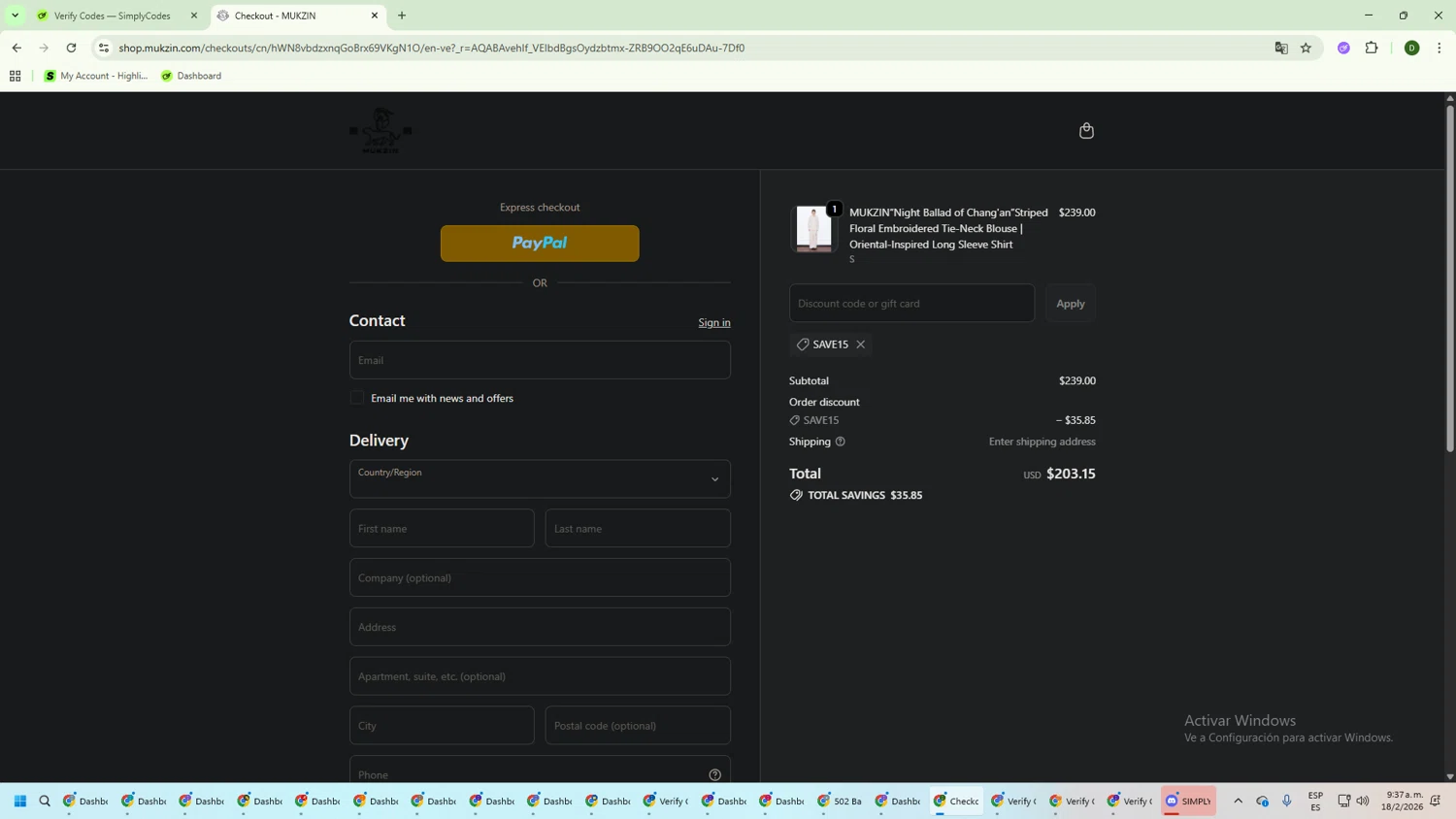Screen dimensions: 1456x819
Task: Open the clock showing 9:37 a.m.
Action: tap(1402, 802)
